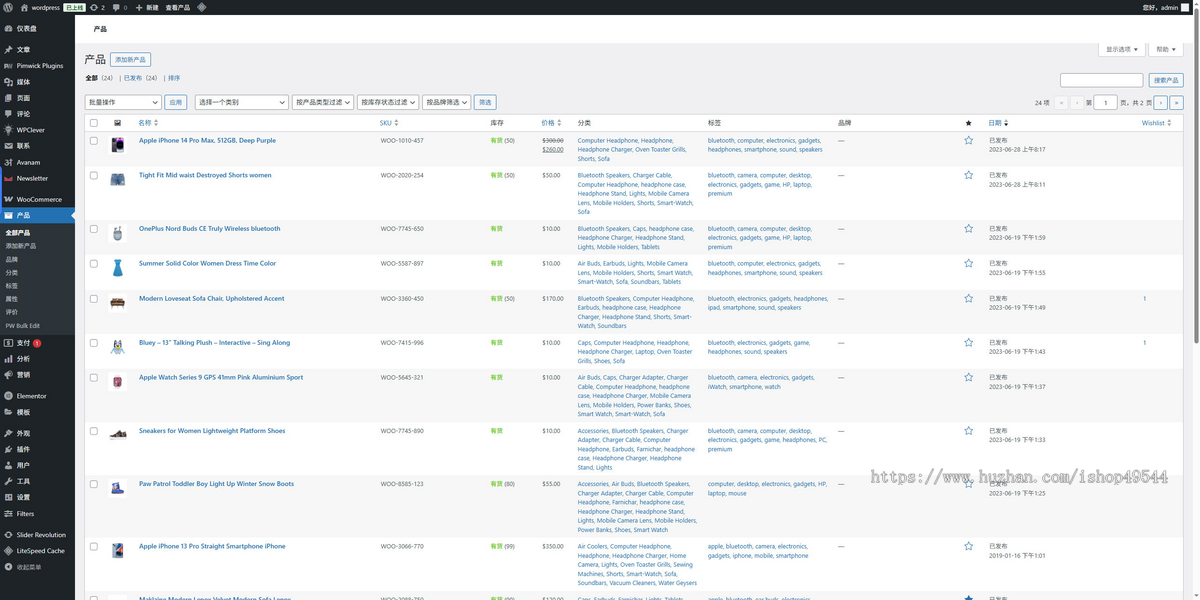Expand the 帮助 help panel
The height and width of the screenshot is (600, 1200).
[x=1166, y=49]
